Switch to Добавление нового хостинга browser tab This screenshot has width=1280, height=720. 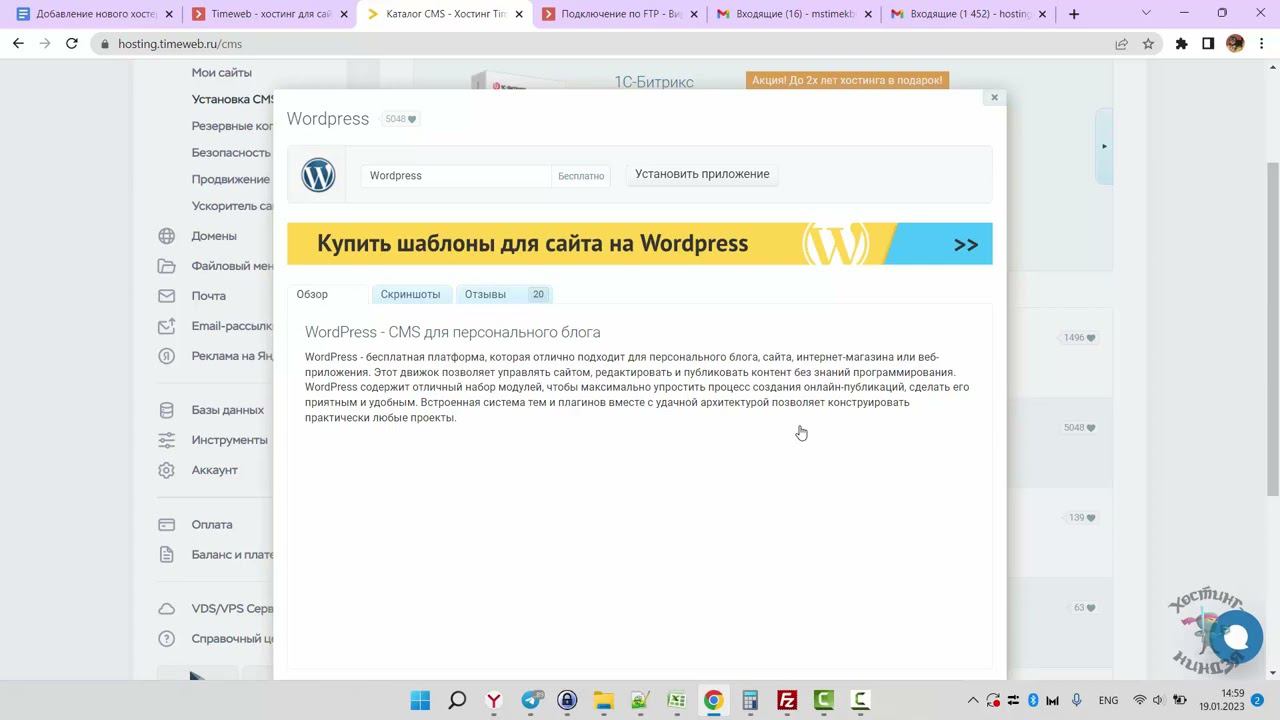[87, 14]
